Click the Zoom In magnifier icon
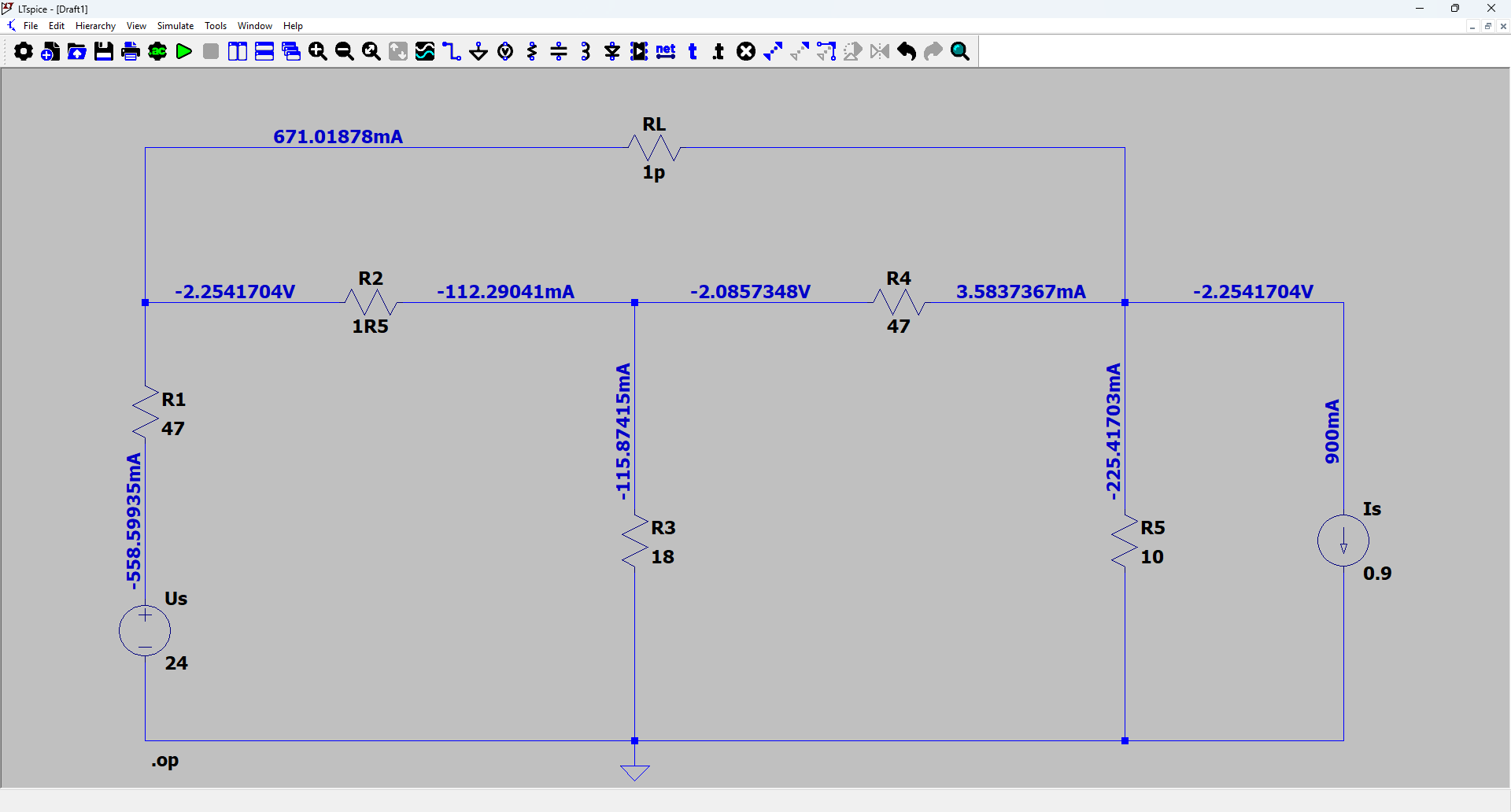The width and height of the screenshot is (1511, 812). tap(318, 52)
